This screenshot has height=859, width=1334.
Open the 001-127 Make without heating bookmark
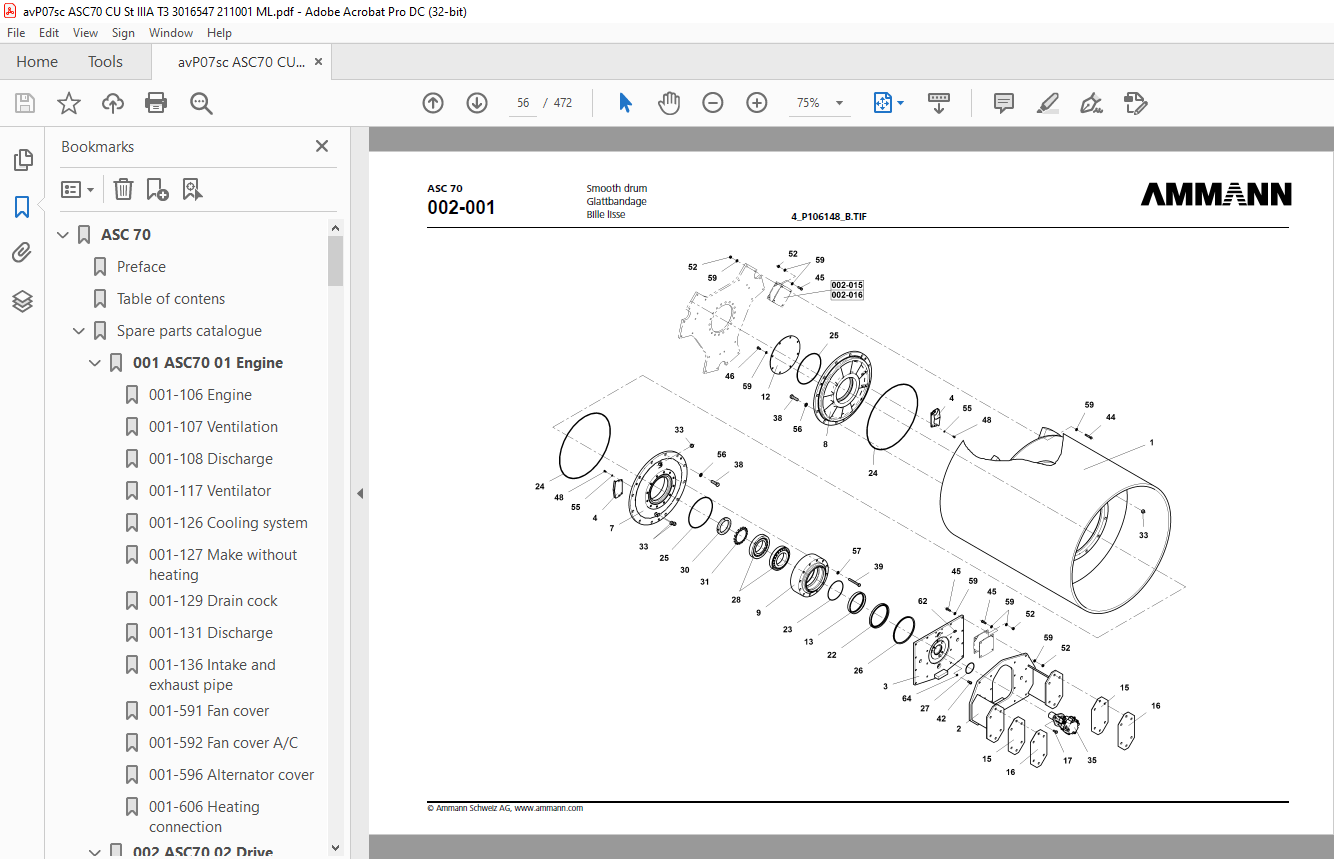[223, 565]
